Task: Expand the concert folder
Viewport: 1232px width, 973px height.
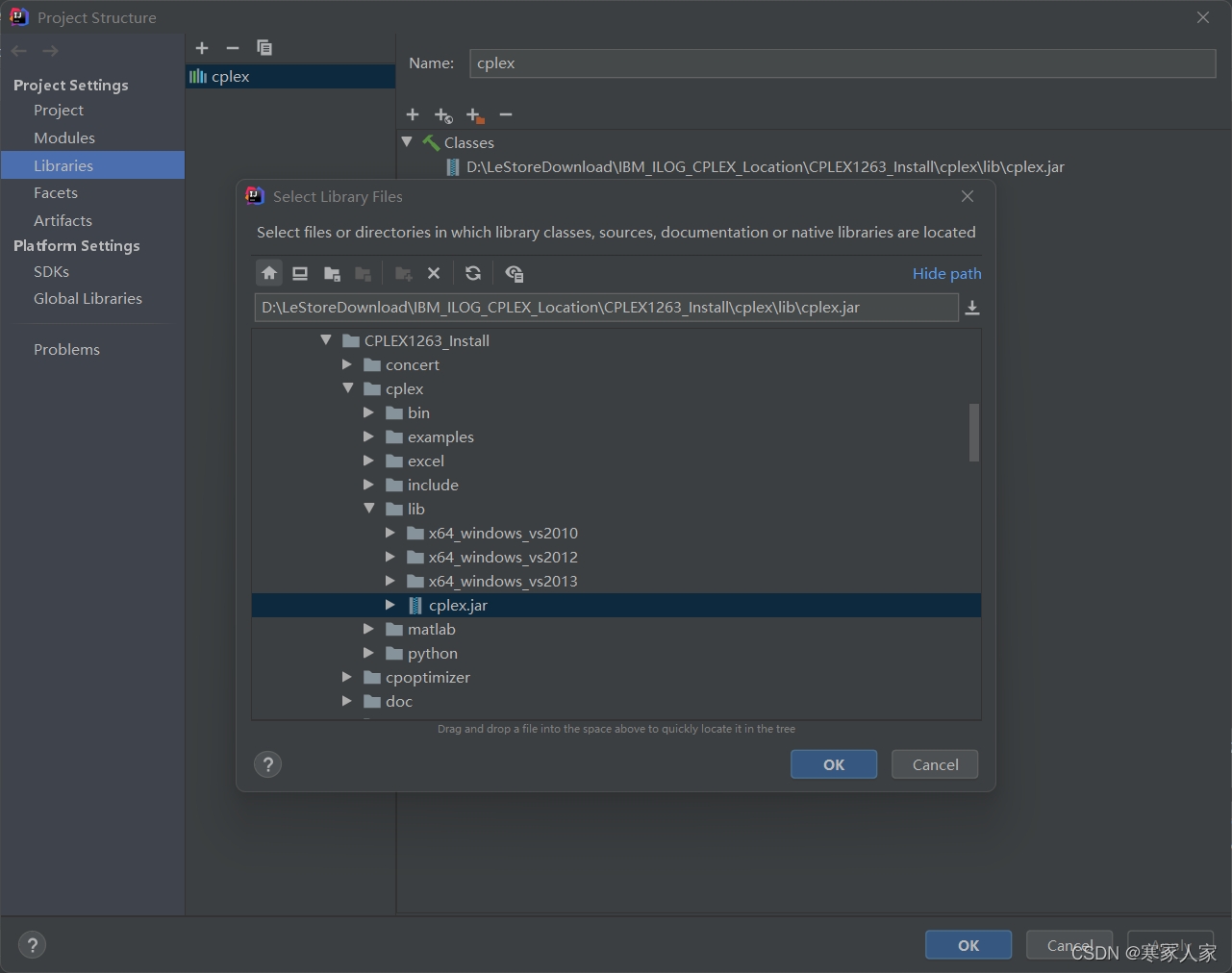Action: point(347,365)
